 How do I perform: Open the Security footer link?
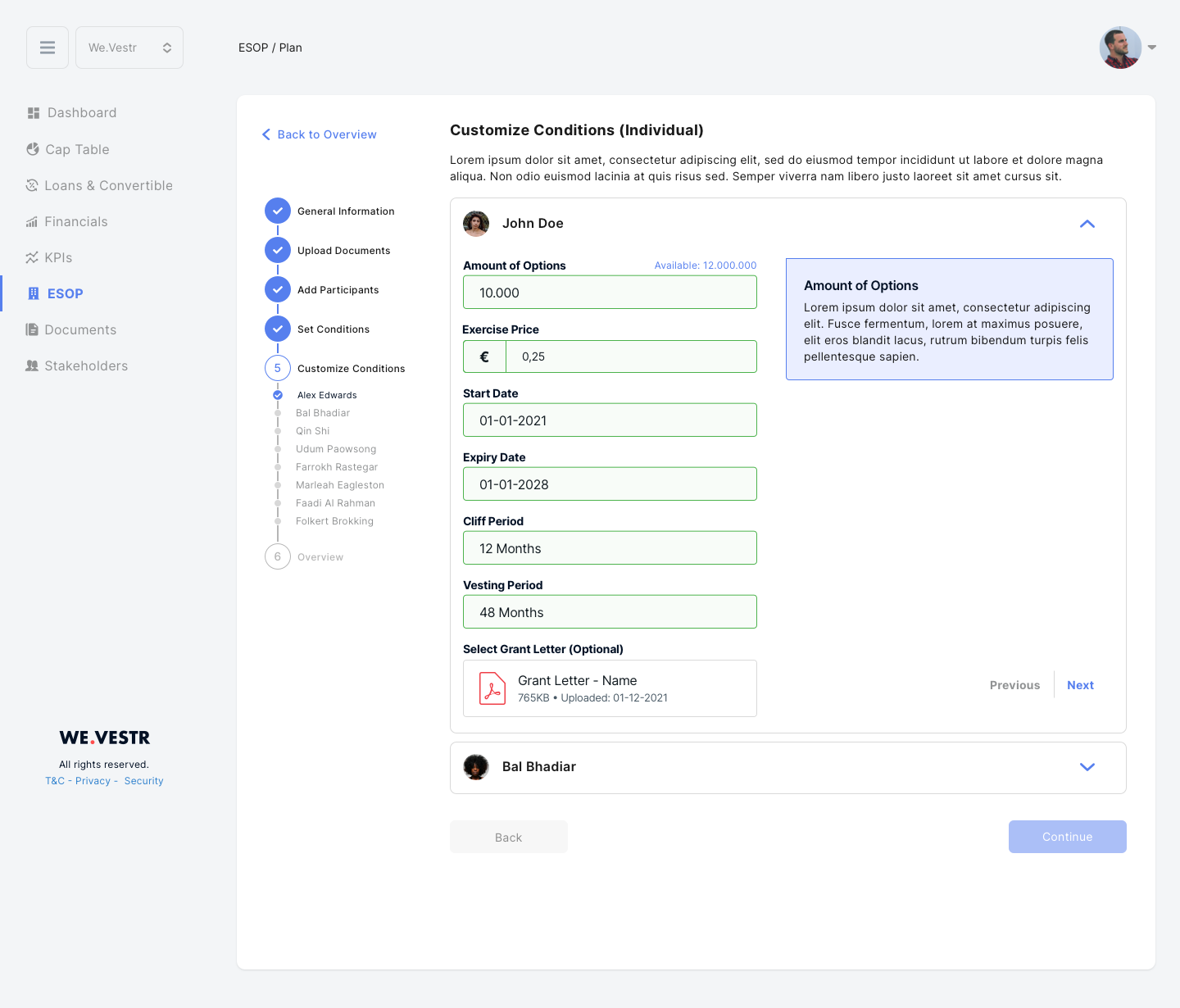point(144,781)
